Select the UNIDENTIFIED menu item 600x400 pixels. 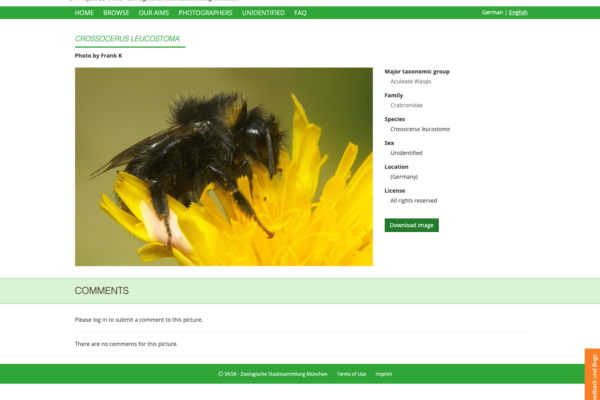coord(263,13)
